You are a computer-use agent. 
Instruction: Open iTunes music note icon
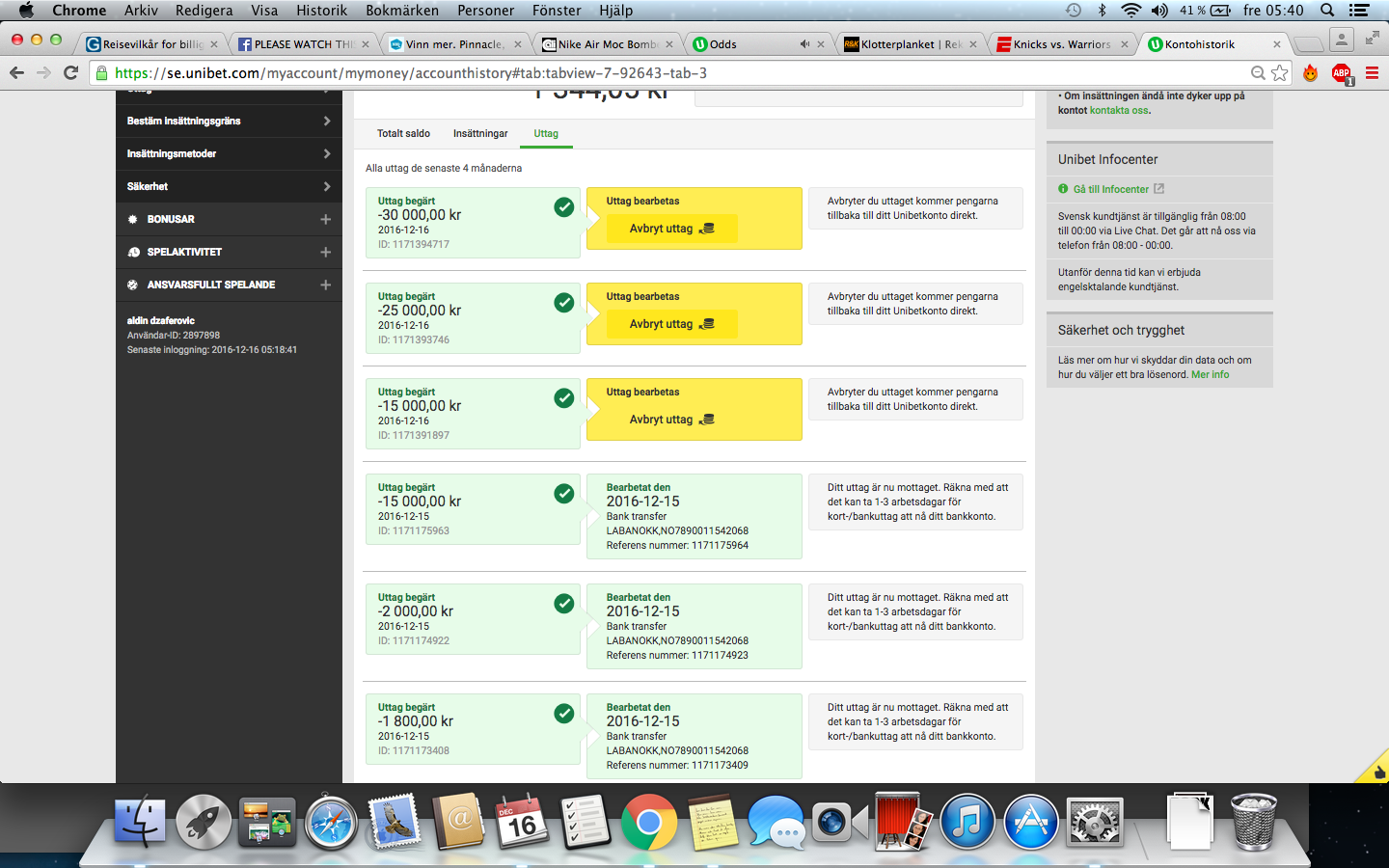tap(967, 823)
